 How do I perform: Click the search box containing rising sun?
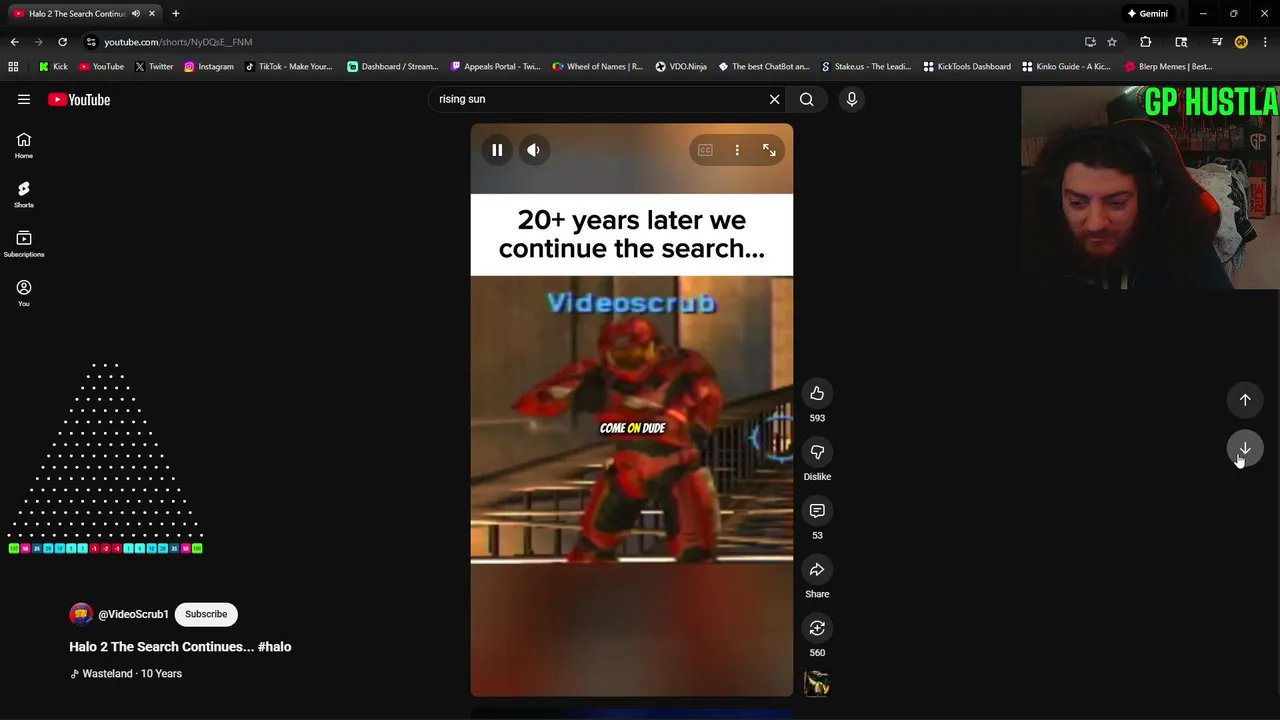pos(598,99)
